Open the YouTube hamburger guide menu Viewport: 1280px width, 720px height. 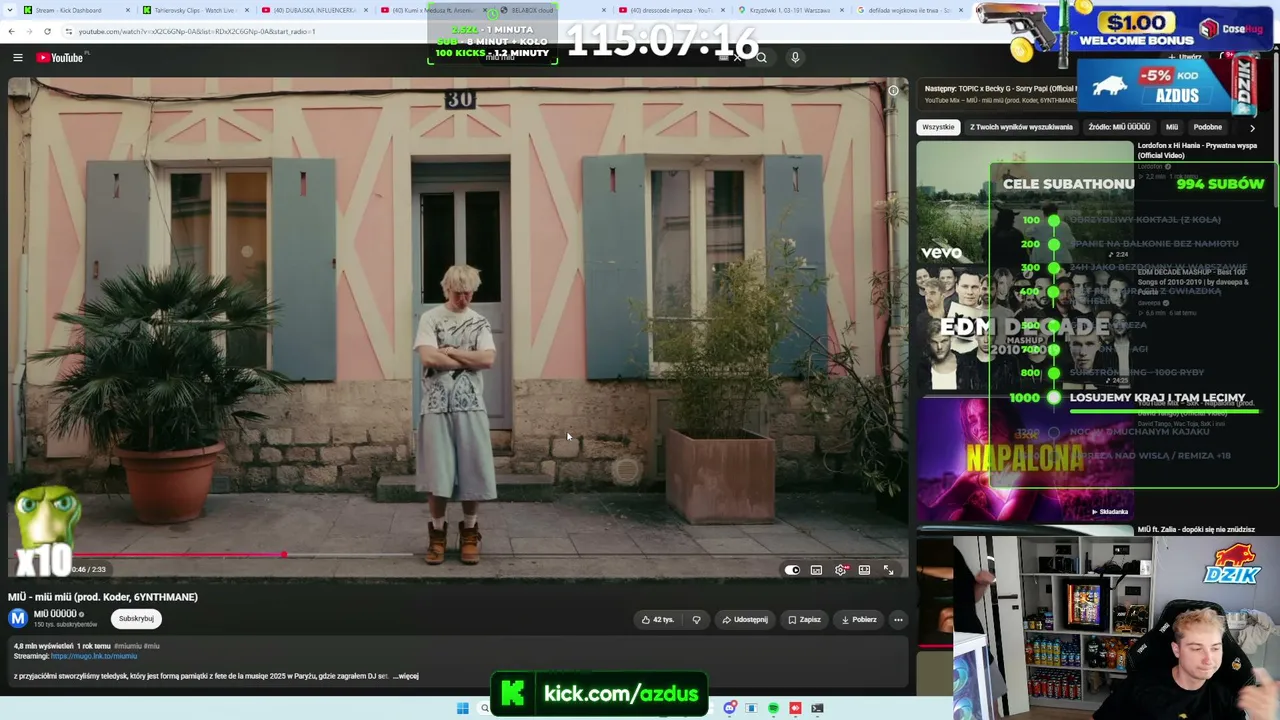click(x=18, y=58)
